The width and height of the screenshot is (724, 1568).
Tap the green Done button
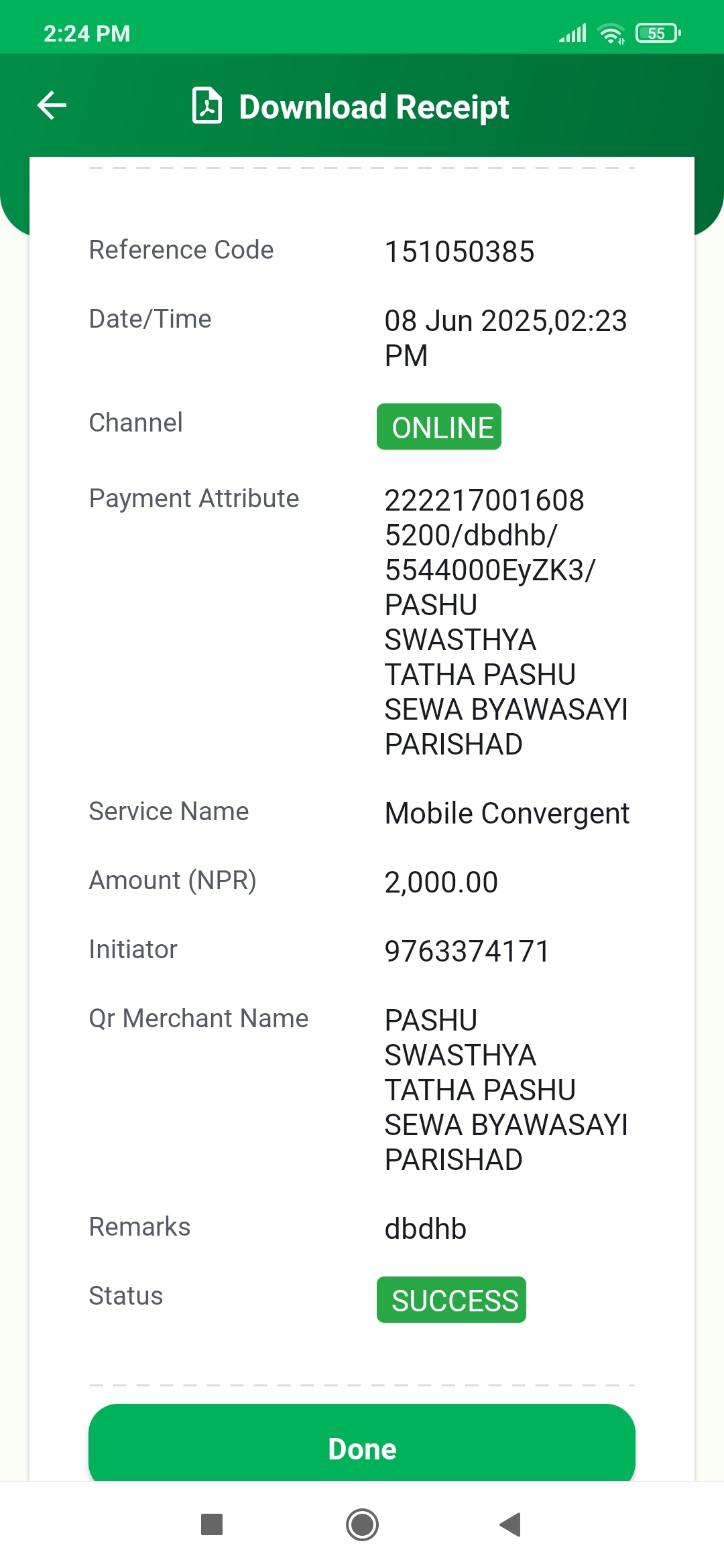[362, 1447]
